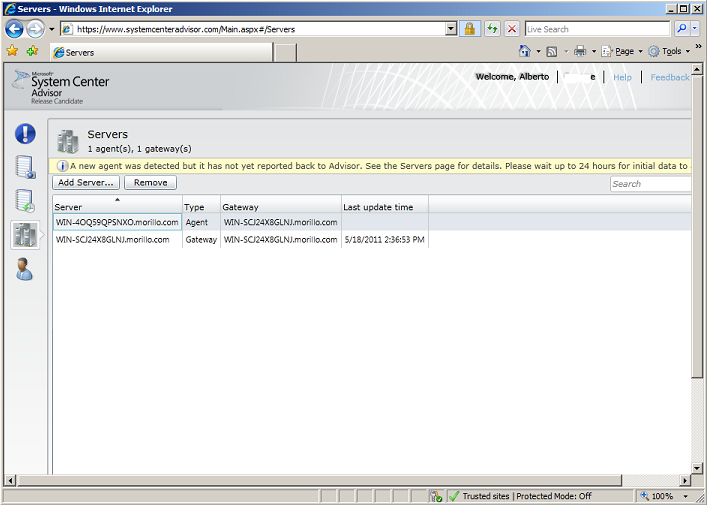Sort by the Server column header
The image size is (707, 505).
coord(117,204)
